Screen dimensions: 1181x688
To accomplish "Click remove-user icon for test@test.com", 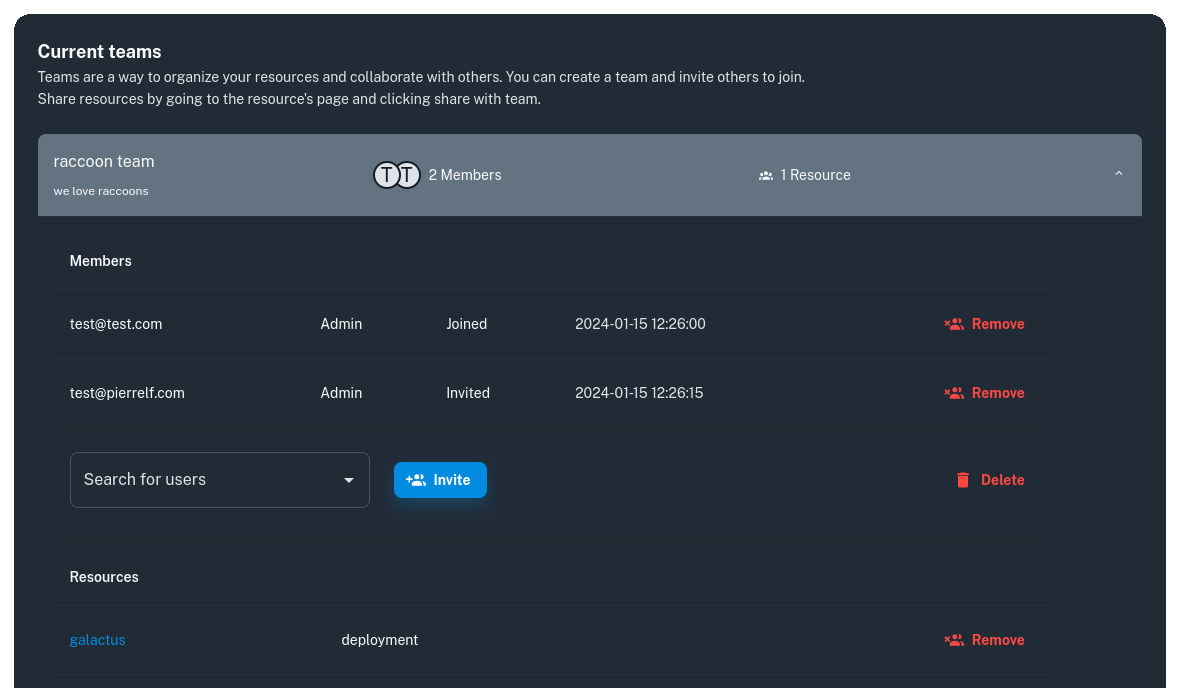I will (954, 324).
